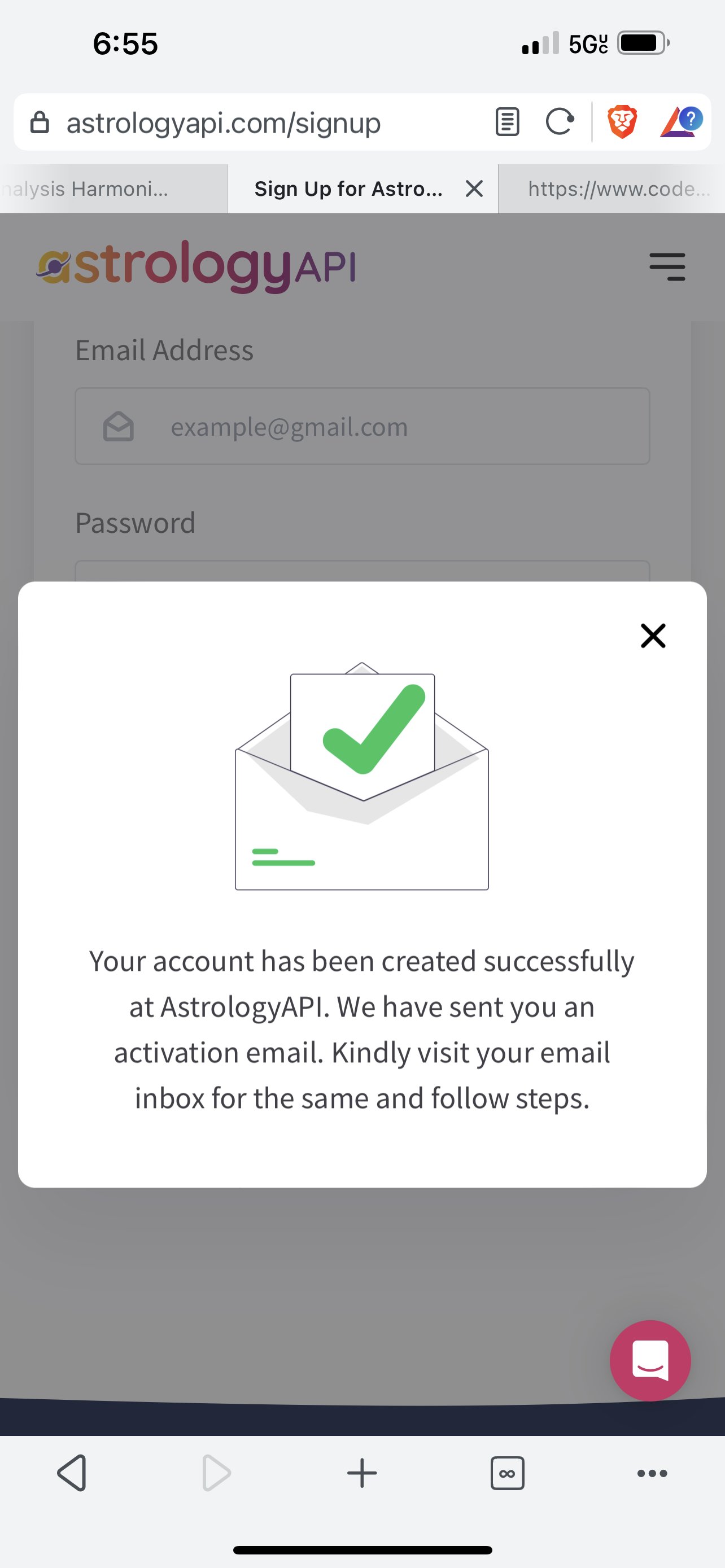Open the three-dot browser menu

[652, 1473]
